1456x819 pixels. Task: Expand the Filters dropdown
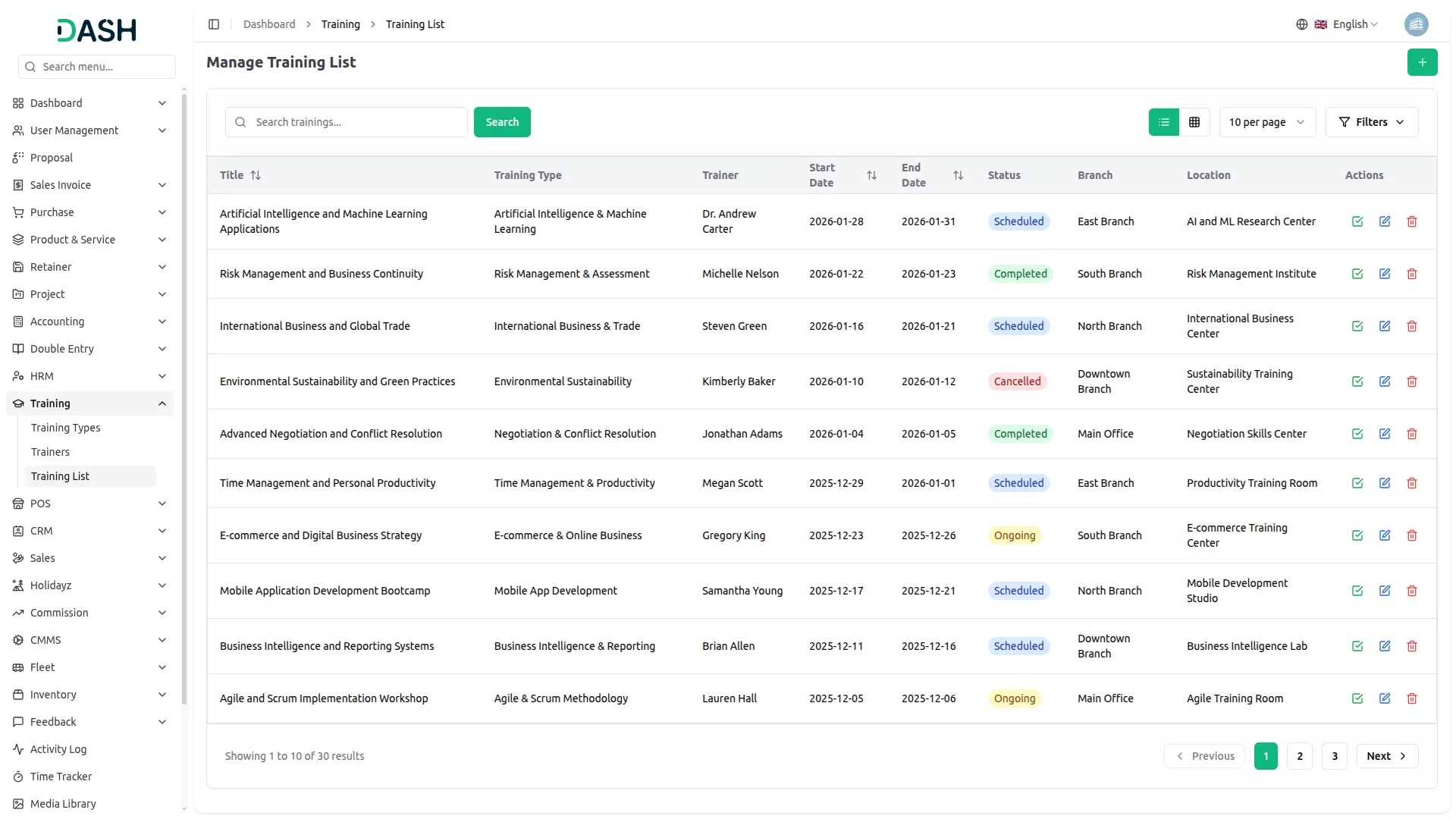coord(1372,122)
